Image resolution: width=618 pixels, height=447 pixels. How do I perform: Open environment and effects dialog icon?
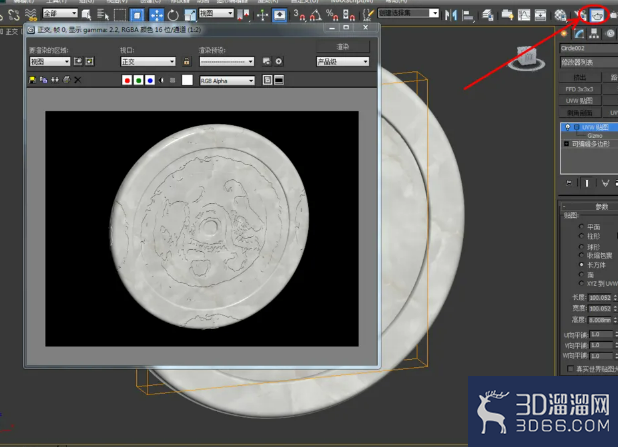point(279,61)
